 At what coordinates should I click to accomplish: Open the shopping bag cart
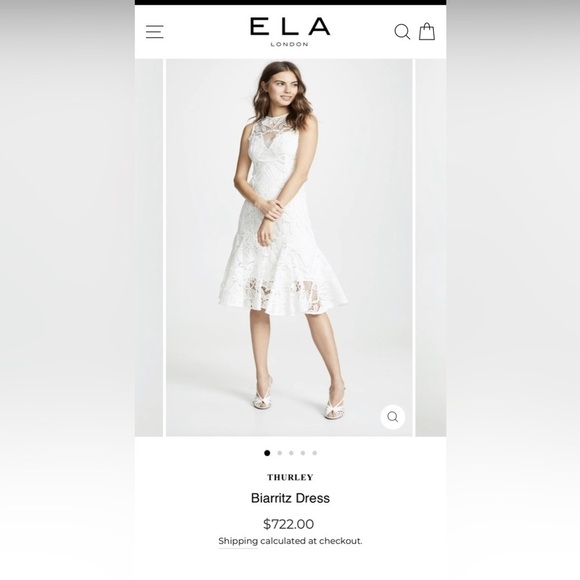pyautogui.click(x=427, y=31)
